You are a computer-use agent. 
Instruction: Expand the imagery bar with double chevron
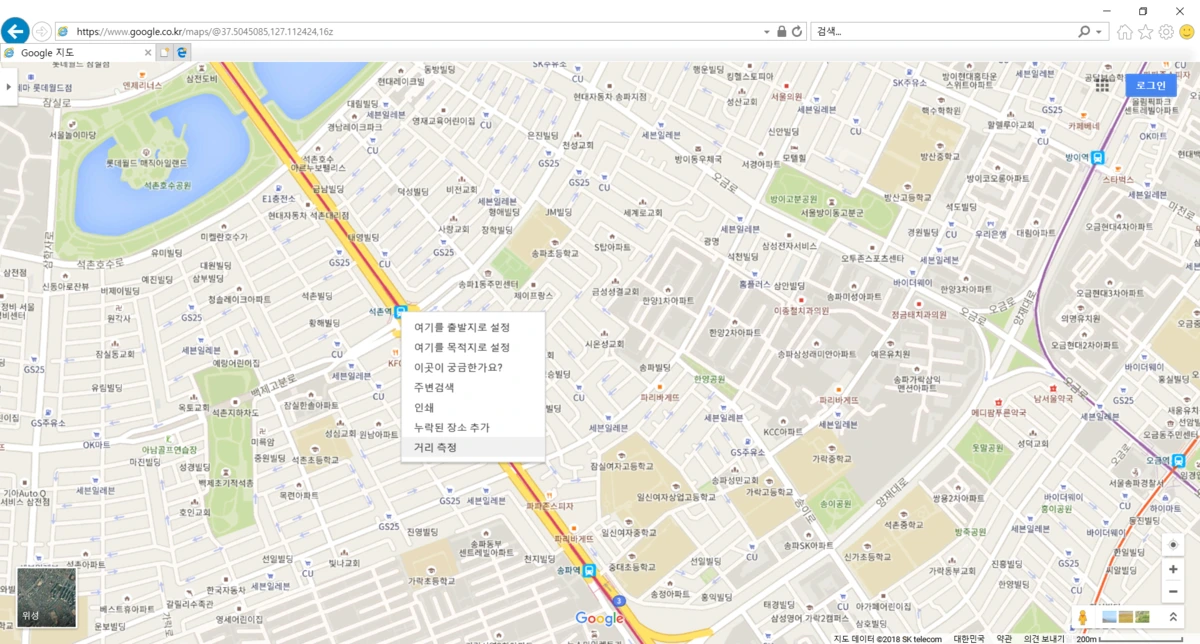pyautogui.click(x=1172, y=618)
